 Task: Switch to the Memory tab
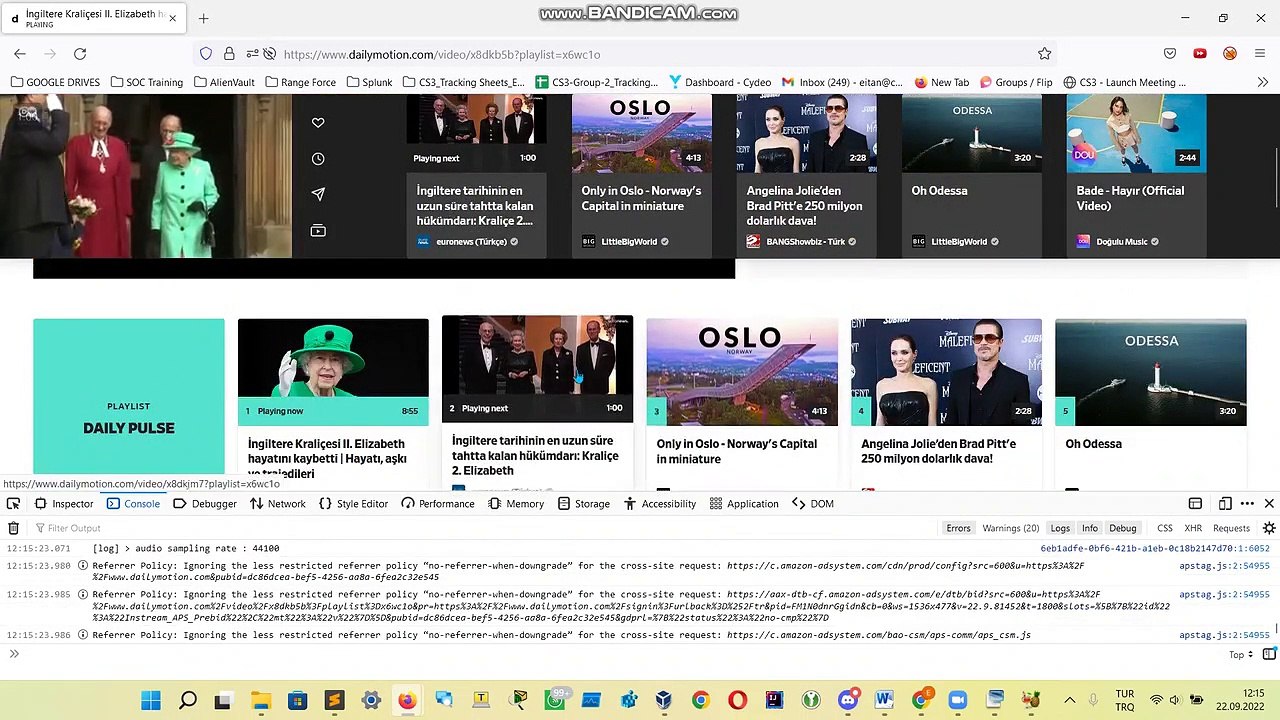(516, 504)
